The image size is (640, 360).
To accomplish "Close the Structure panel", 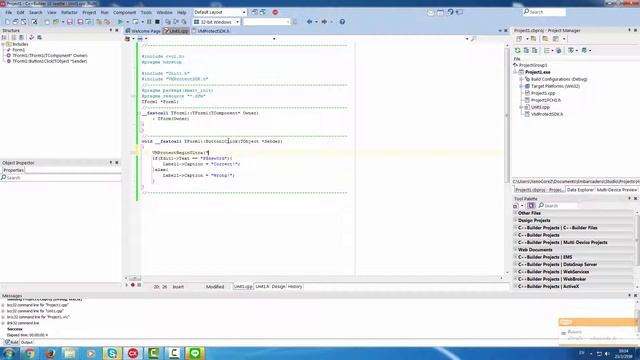I will 117,30.
